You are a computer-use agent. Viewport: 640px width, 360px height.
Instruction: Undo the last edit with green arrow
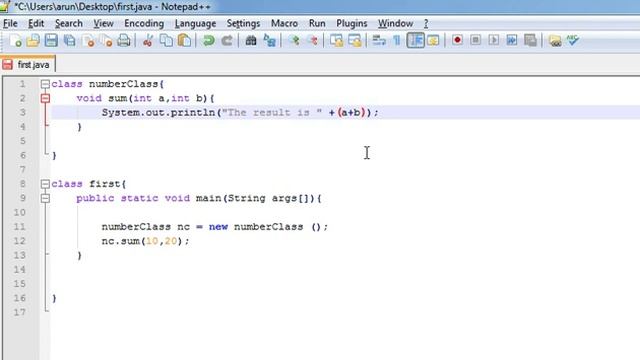(209, 40)
